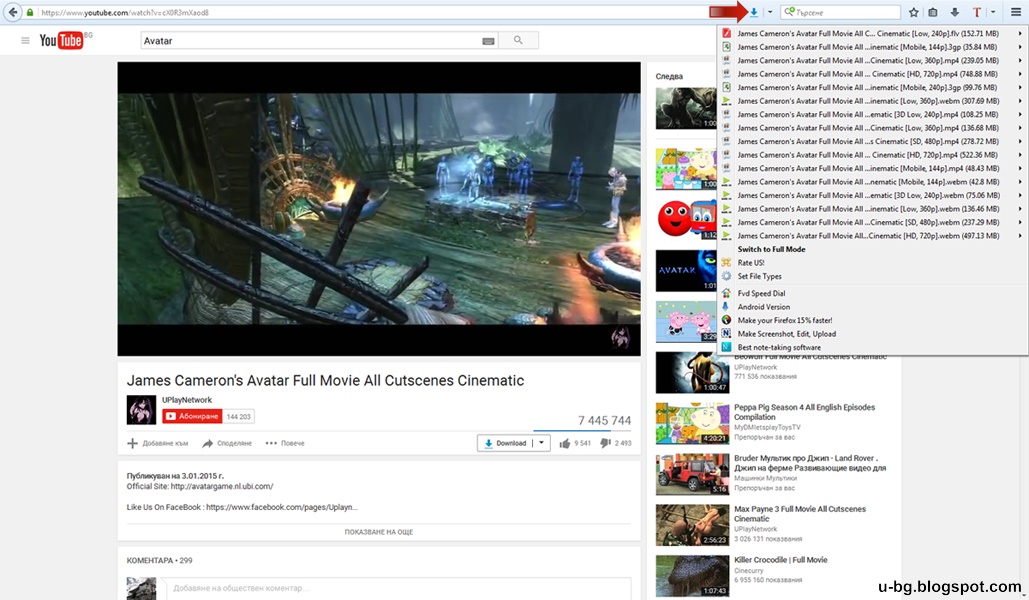Open the avatargame.nl.ubi.com official site link
The width and height of the screenshot is (1029, 600).
tap(222, 486)
